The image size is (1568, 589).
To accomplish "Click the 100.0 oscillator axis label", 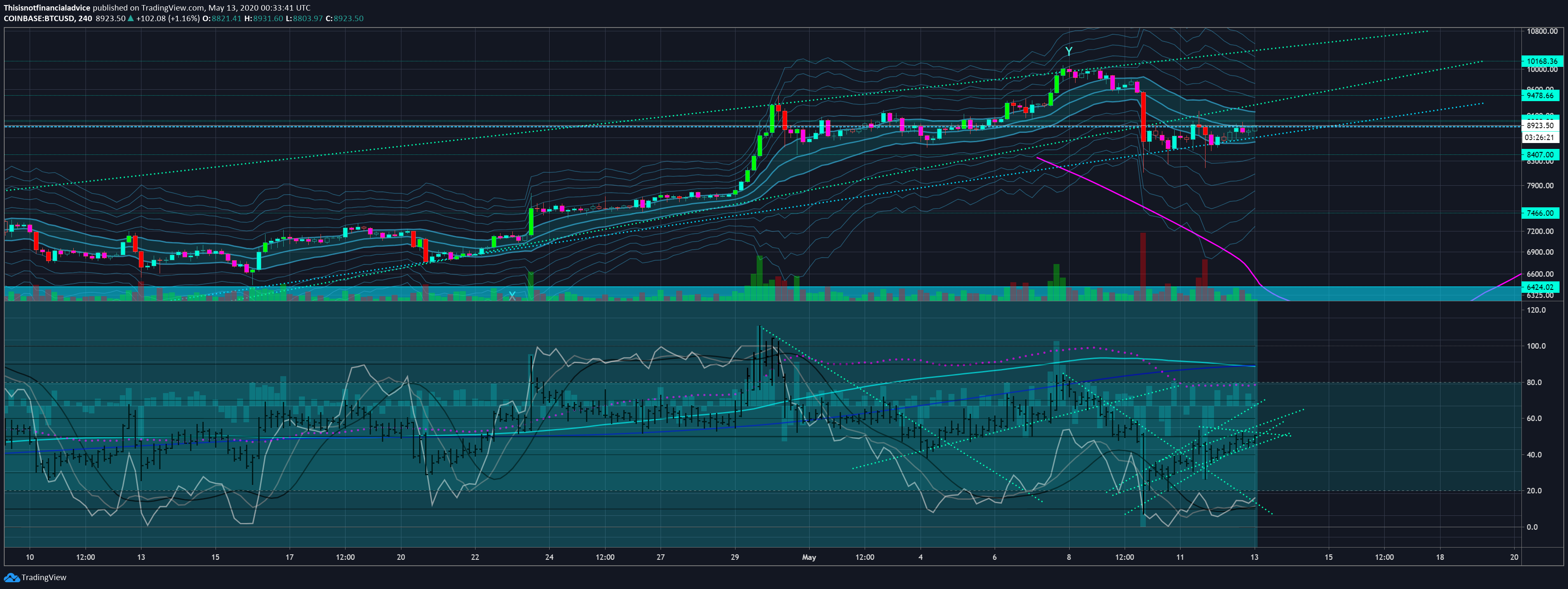I will tap(1536, 346).
